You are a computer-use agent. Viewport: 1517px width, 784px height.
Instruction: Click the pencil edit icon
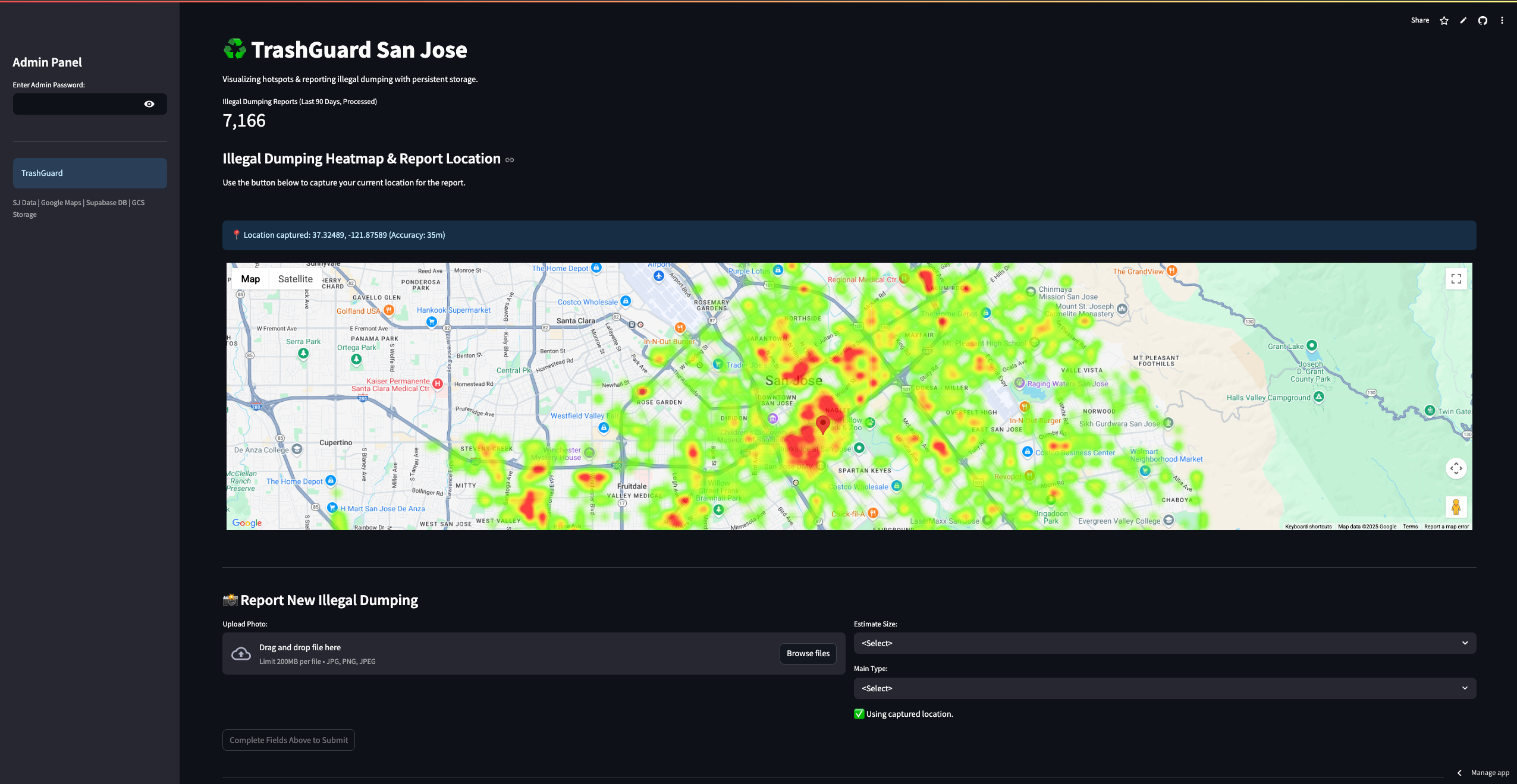(x=1463, y=21)
